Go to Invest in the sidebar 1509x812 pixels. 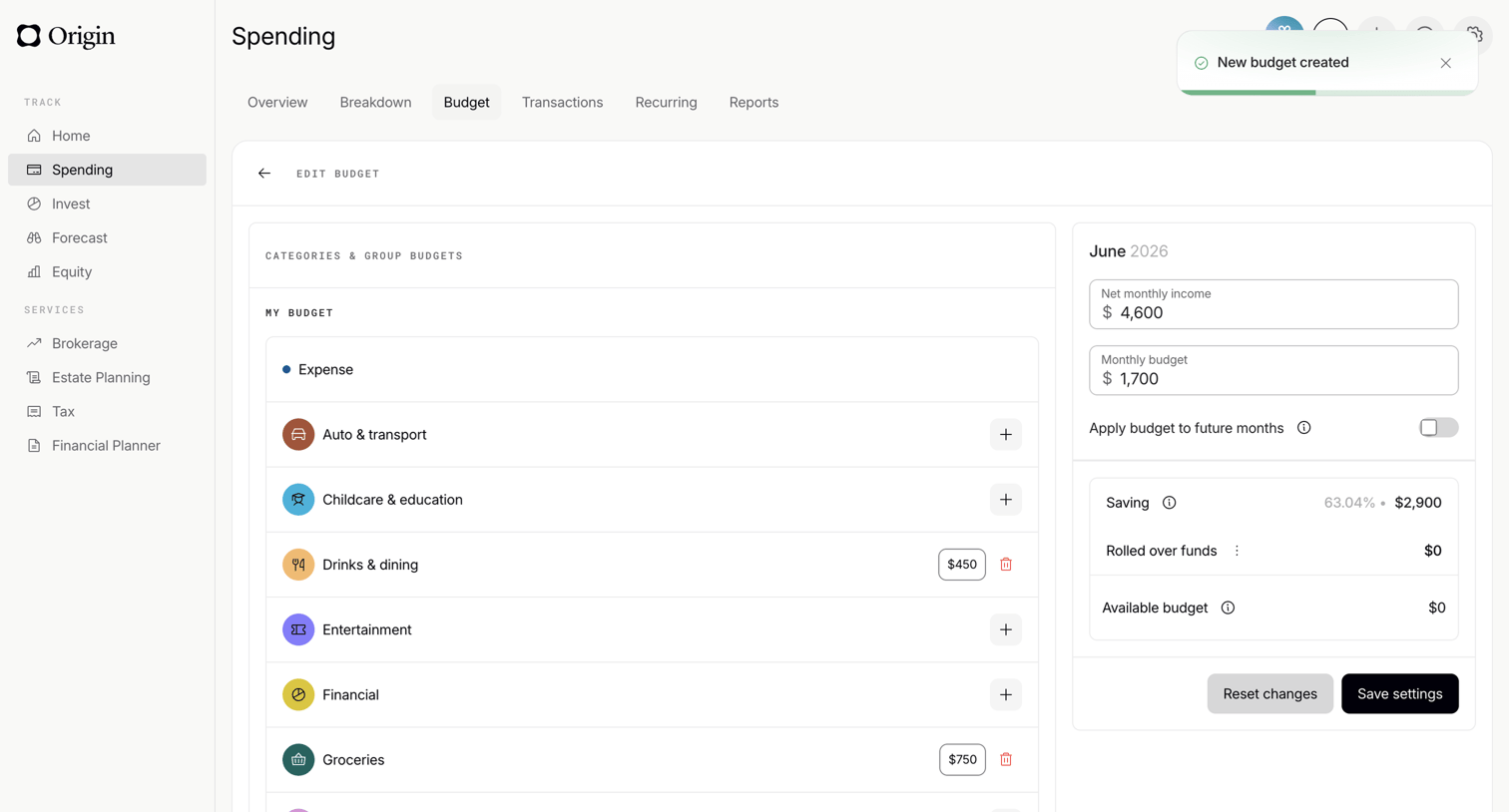(107, 203)
